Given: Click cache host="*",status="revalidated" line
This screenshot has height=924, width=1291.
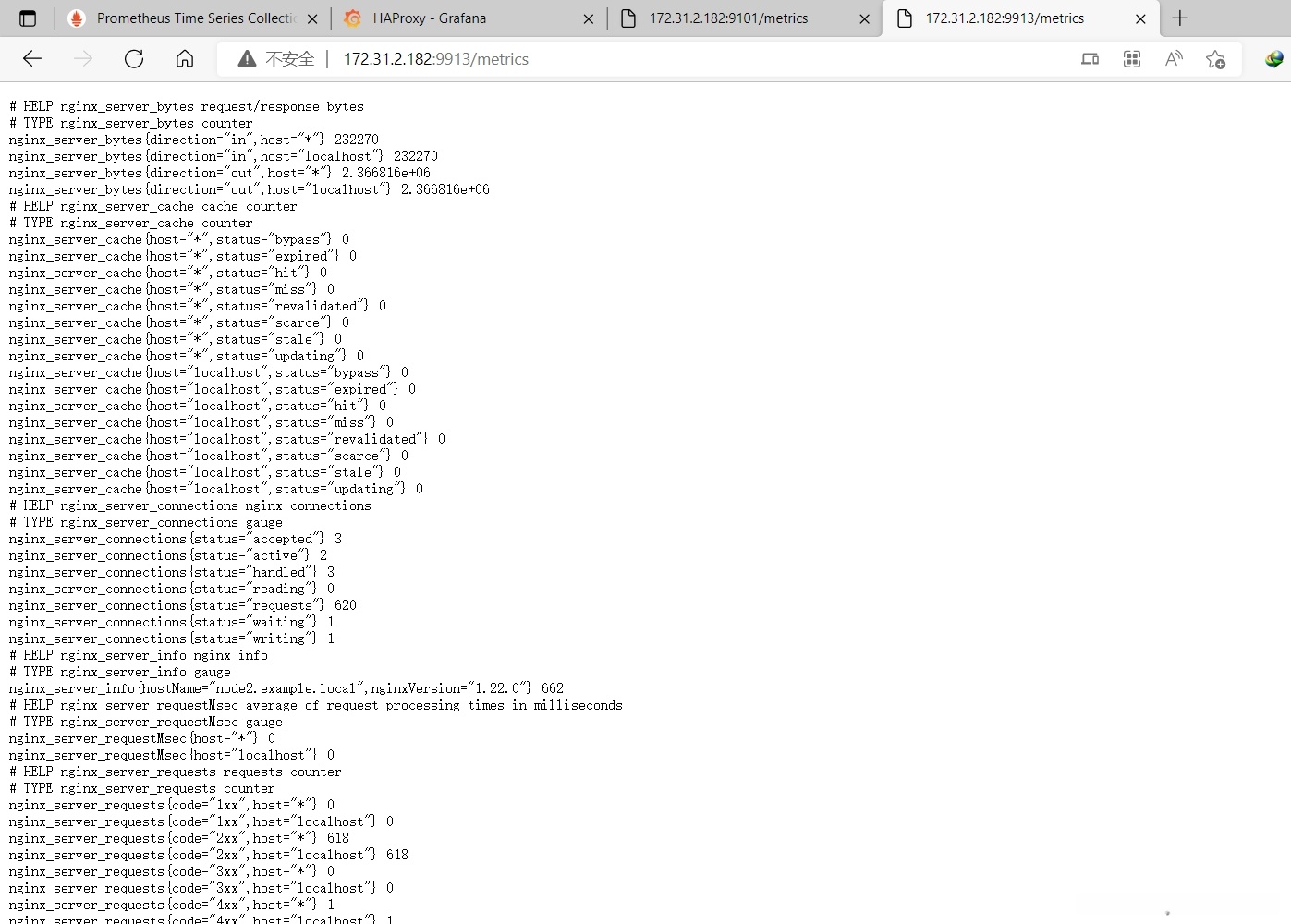Looking at the screenshot, I should 198,306.
